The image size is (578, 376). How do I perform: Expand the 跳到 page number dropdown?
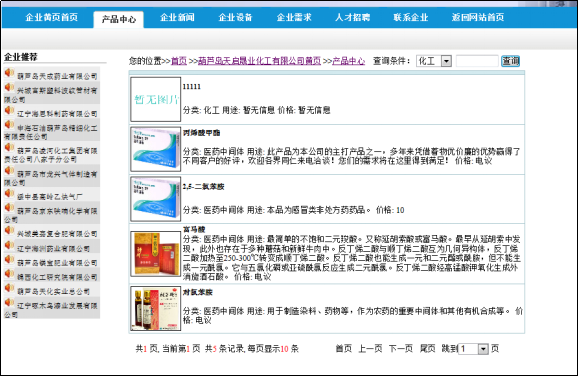pos(474,349)
